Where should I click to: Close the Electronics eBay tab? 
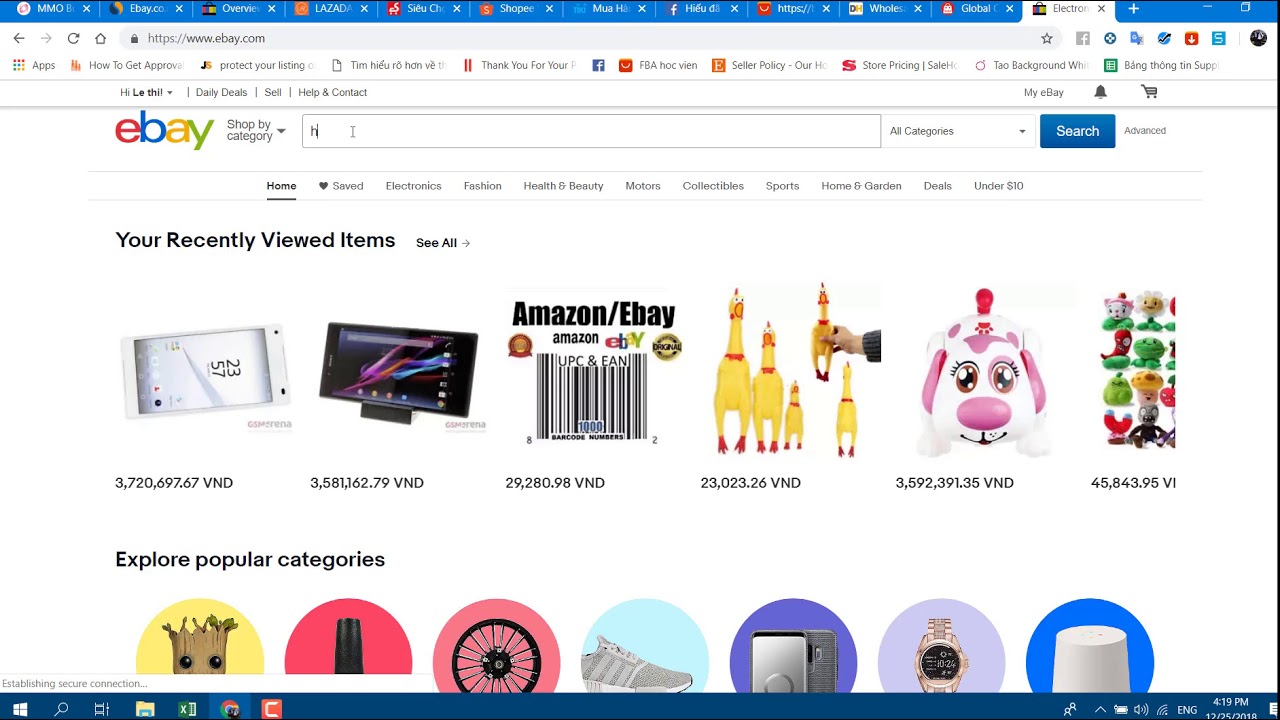point(1101,9)
